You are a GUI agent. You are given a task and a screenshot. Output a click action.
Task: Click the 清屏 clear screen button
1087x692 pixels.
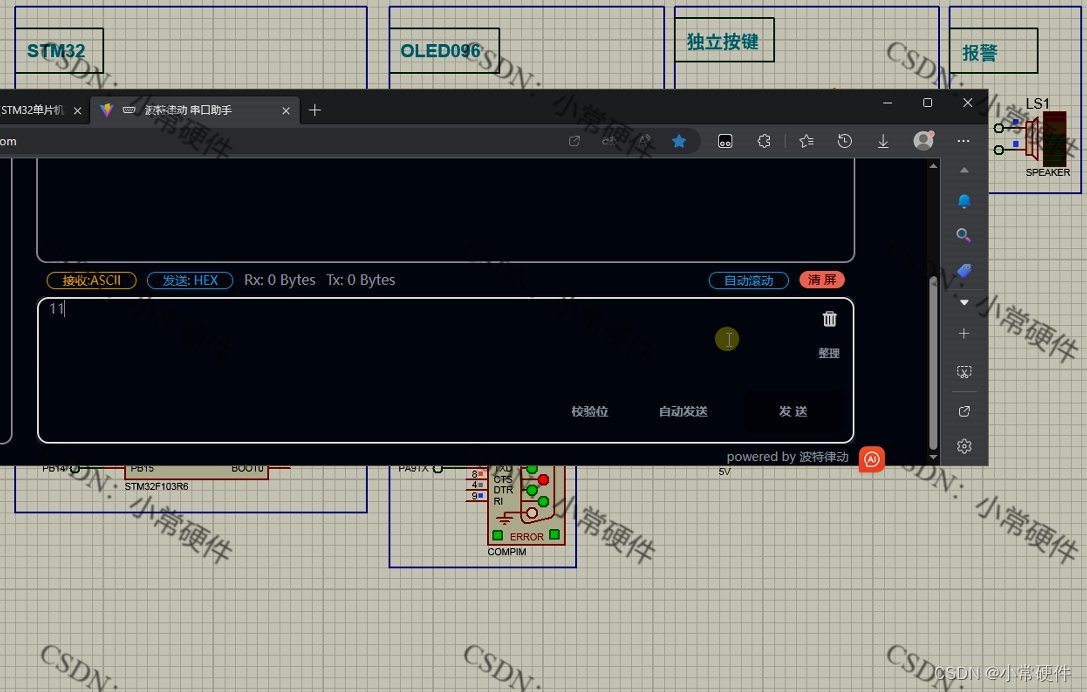coord(821,279)
